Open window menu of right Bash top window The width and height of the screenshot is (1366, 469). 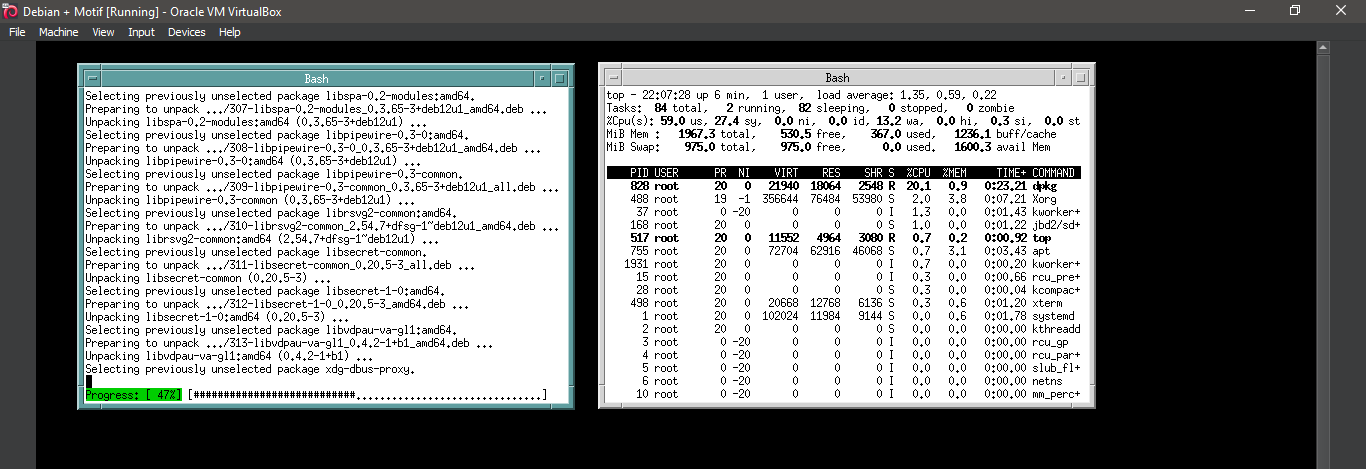614,78
